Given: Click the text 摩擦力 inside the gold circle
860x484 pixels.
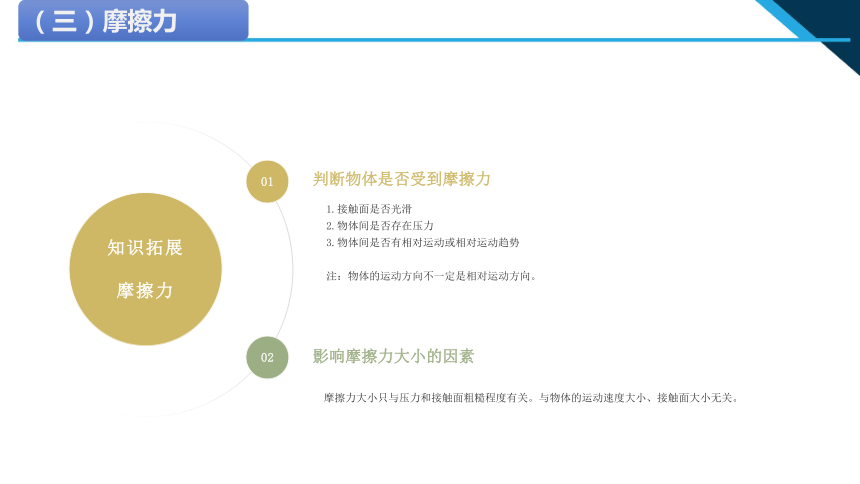Looking at the screenshot, I should [145, 290].
